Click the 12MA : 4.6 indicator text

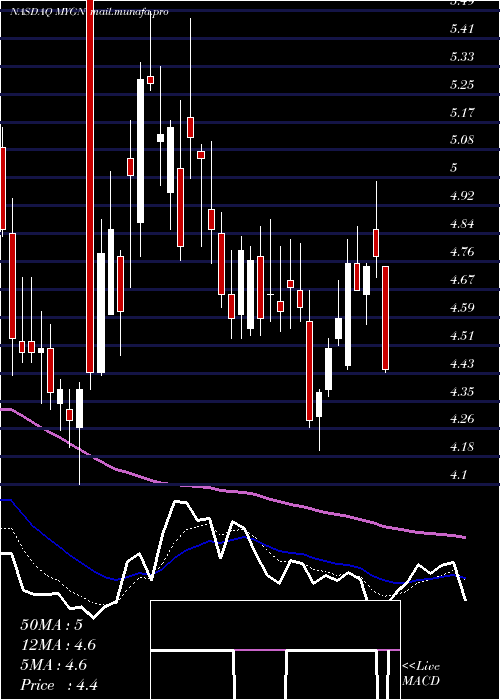(x=58, y=645)
